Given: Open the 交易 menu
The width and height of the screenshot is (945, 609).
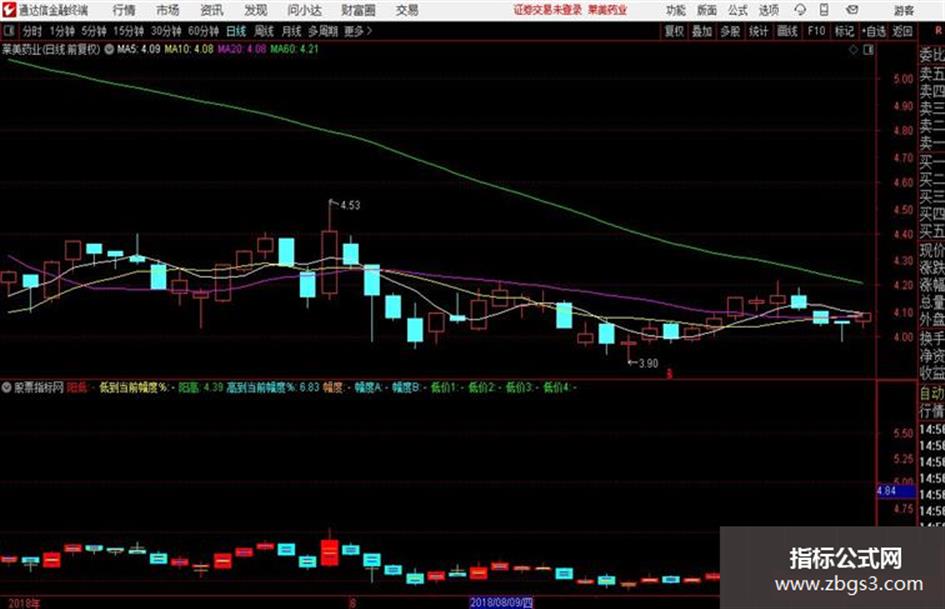Looking at the screenshot, I should click(407, 10).
